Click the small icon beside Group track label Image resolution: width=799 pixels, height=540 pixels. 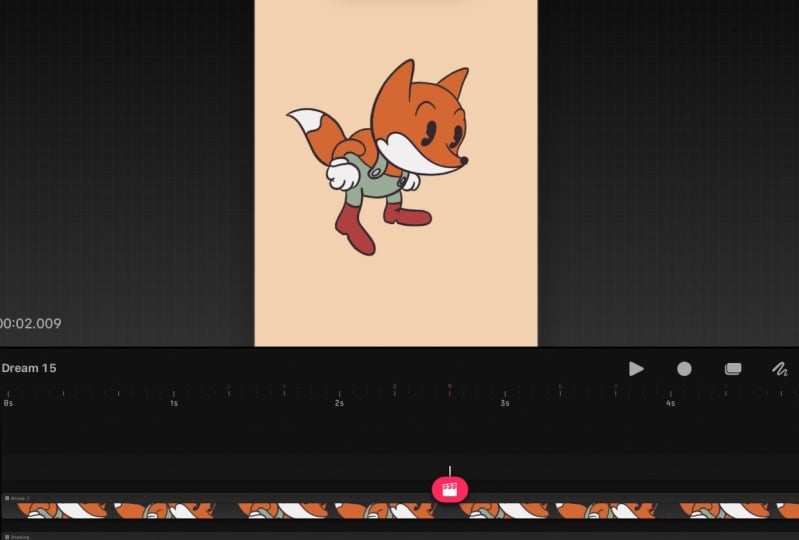click(x=7, y=497)
